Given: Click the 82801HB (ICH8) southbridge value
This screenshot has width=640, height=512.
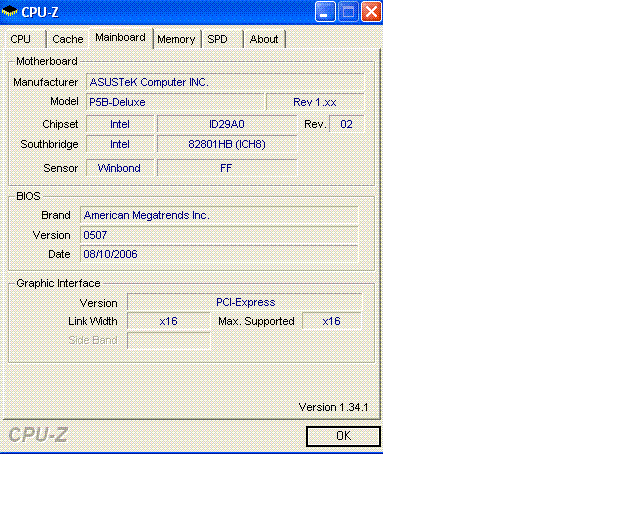Looking at the screenshot, I should [227, 144].
